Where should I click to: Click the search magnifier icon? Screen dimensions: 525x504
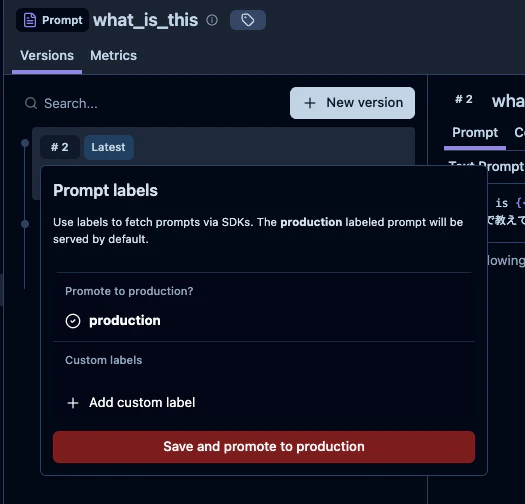coord(31,103)
